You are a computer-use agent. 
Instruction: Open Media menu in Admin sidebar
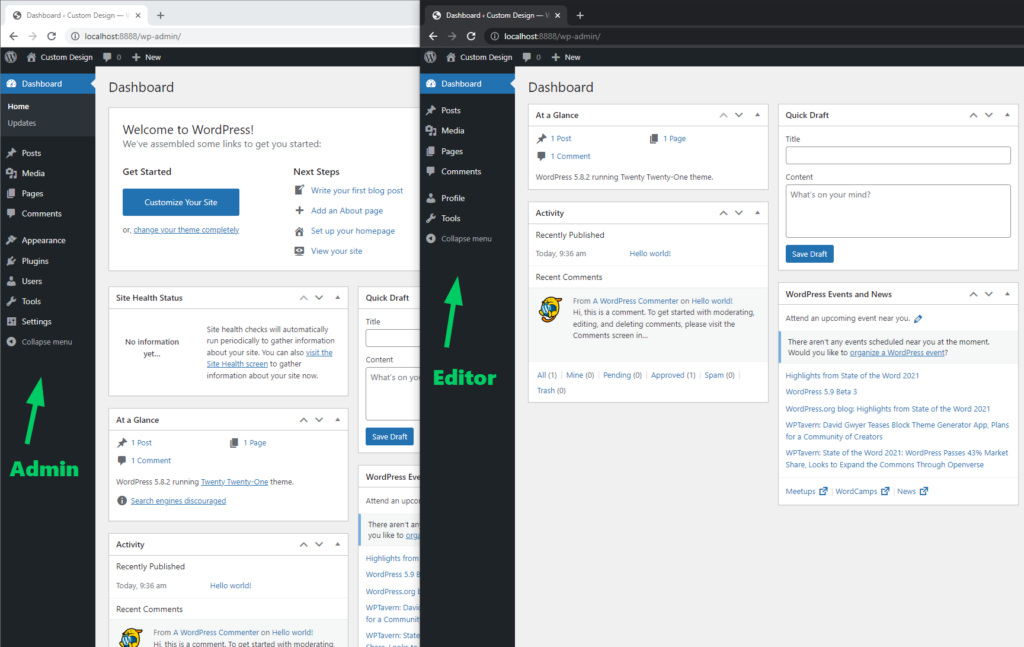[x=33, y=173]
